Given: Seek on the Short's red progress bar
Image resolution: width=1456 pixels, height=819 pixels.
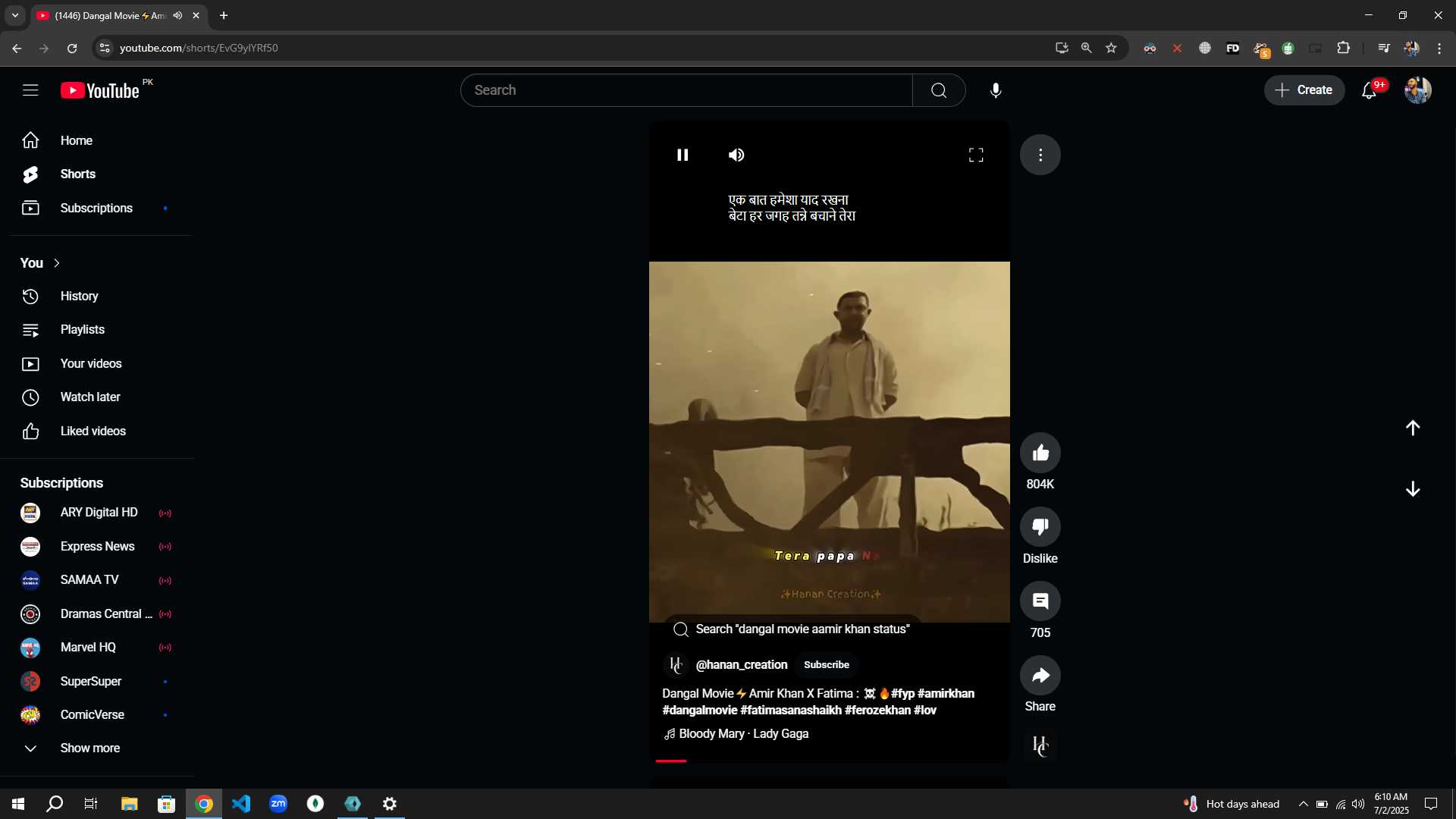Looking at the screenshot, I should pyautogui.click(x=830, y=761).
